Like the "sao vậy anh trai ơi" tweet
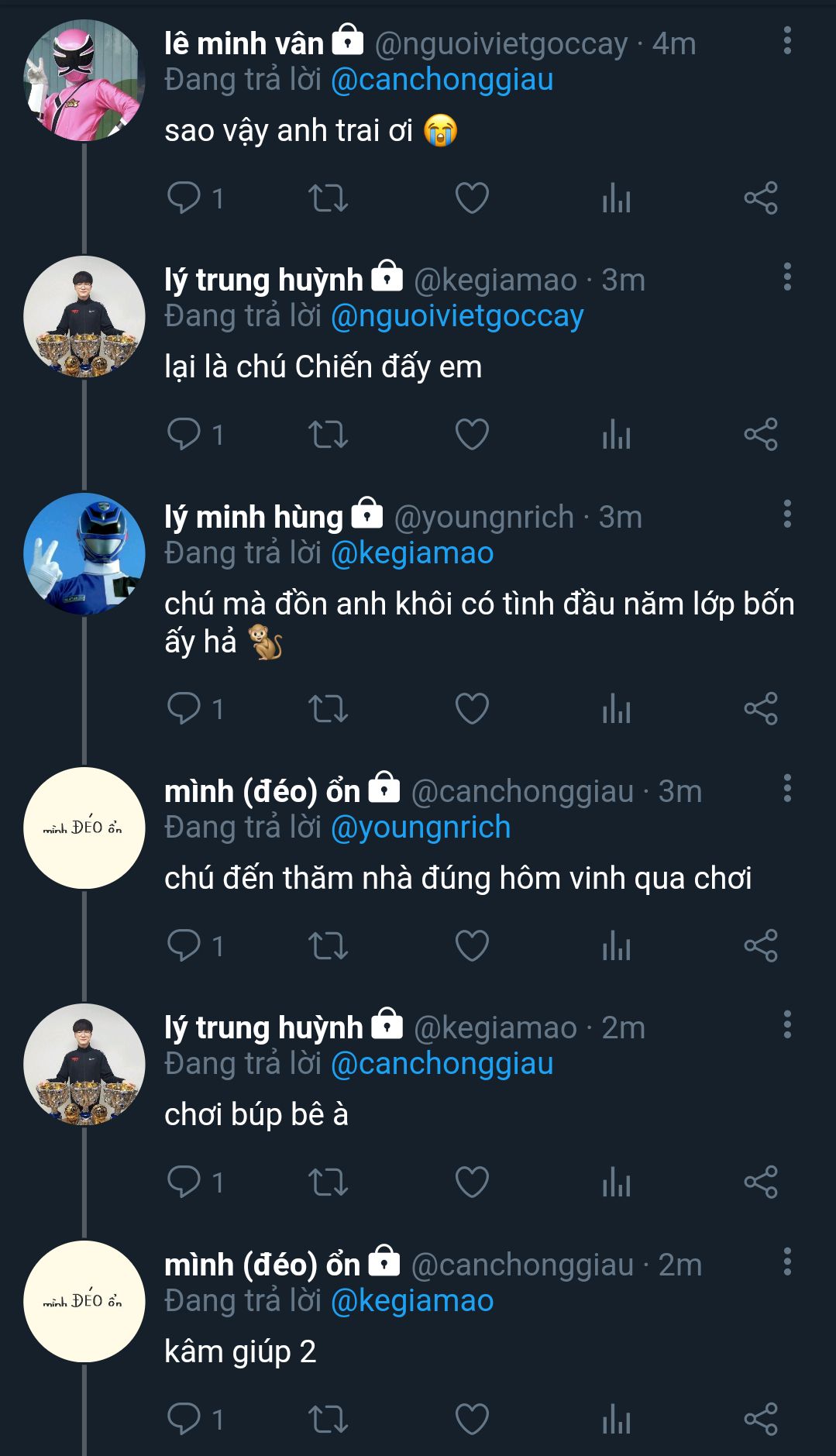Screen dimensions: 836x1456 tap(472, 198)
